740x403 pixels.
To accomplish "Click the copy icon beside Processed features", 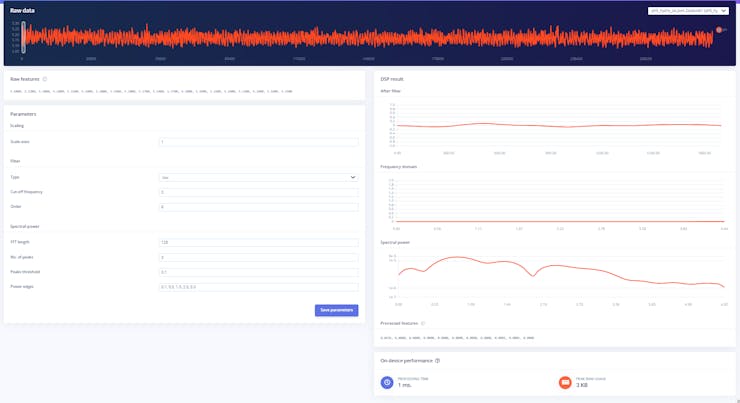I will point(423,324).
